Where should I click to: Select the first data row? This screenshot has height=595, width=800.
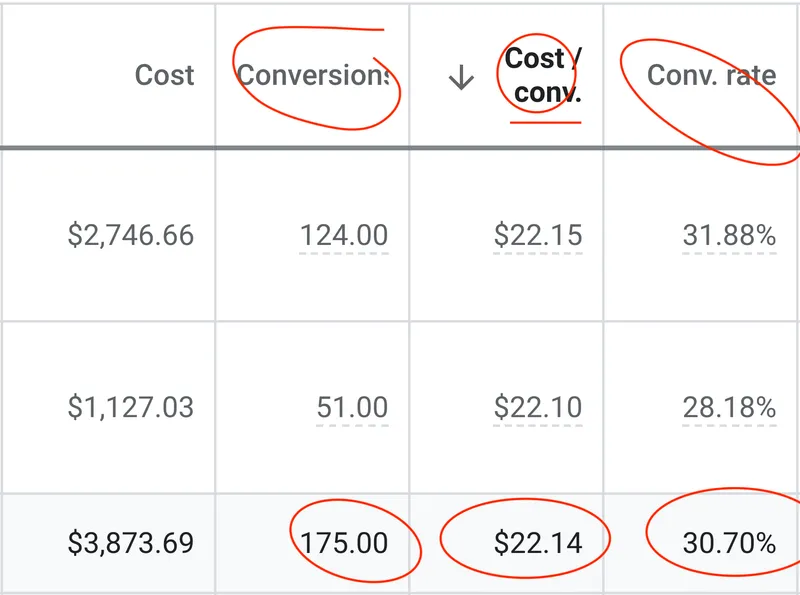pos(400,237)
